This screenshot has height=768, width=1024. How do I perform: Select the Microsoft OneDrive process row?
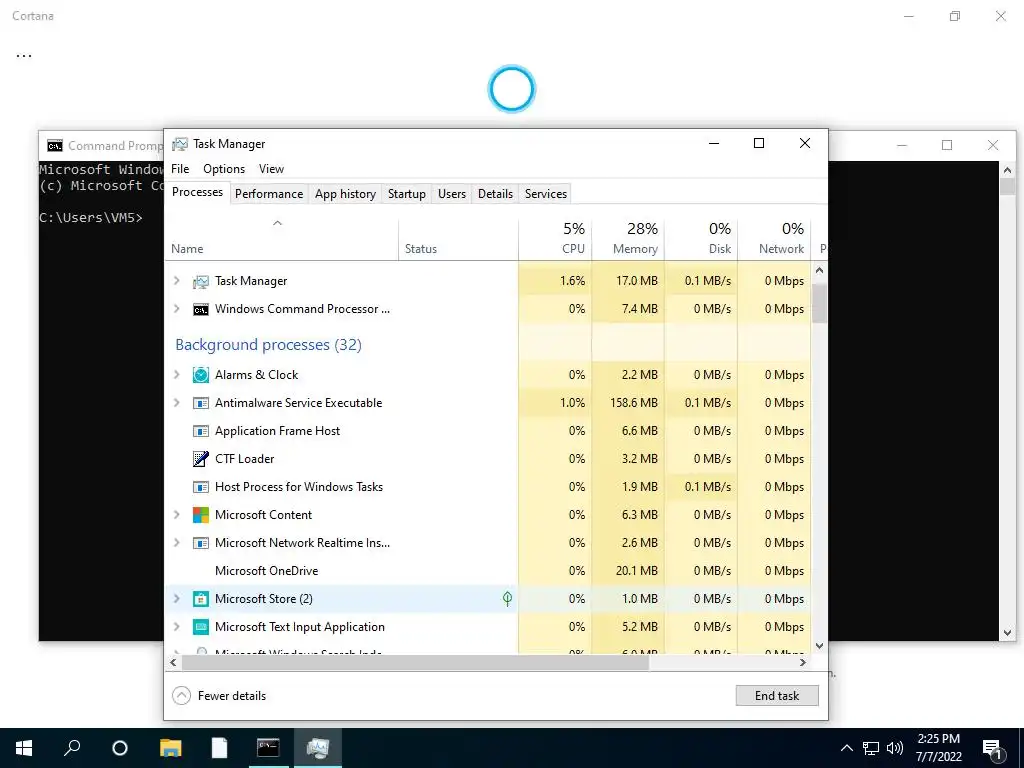point(487,571)
